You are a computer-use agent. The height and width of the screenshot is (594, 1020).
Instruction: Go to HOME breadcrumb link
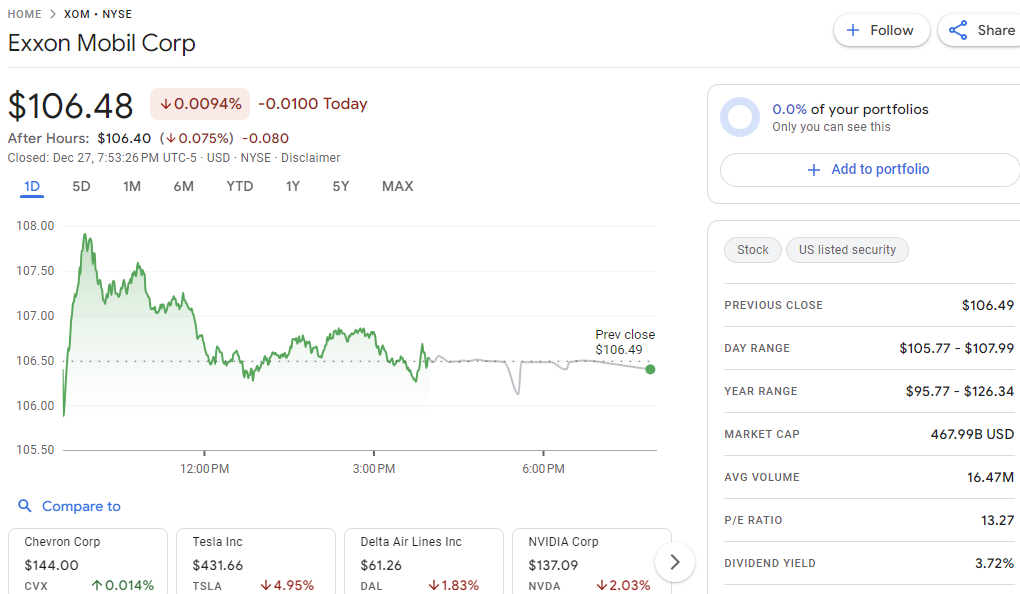click(25, 14)
